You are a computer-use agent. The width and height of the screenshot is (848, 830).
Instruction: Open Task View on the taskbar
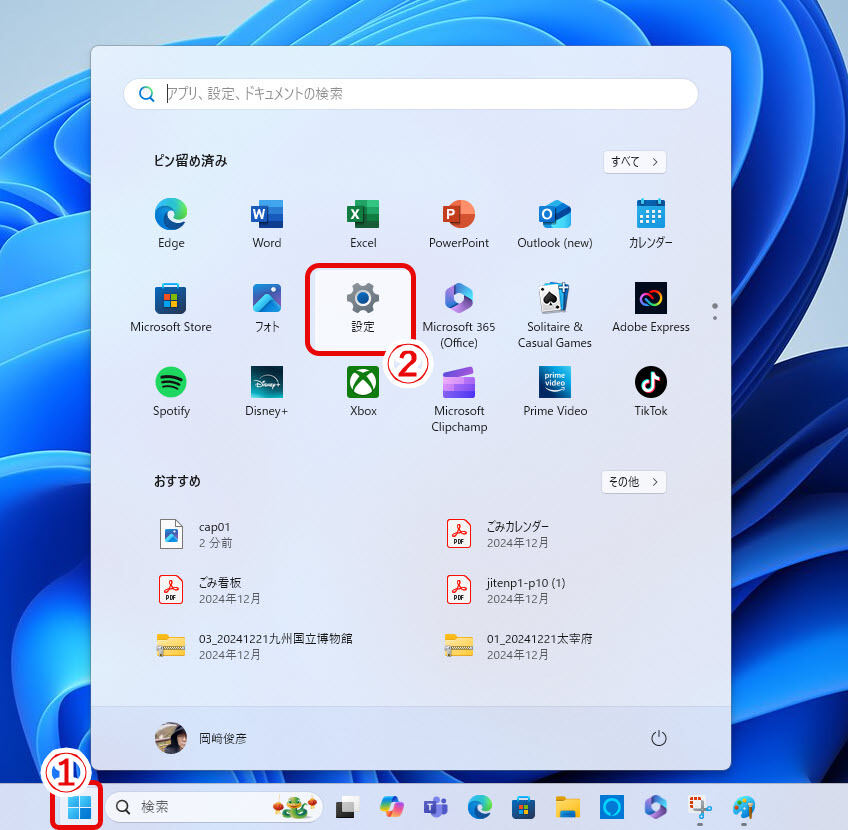347,807
